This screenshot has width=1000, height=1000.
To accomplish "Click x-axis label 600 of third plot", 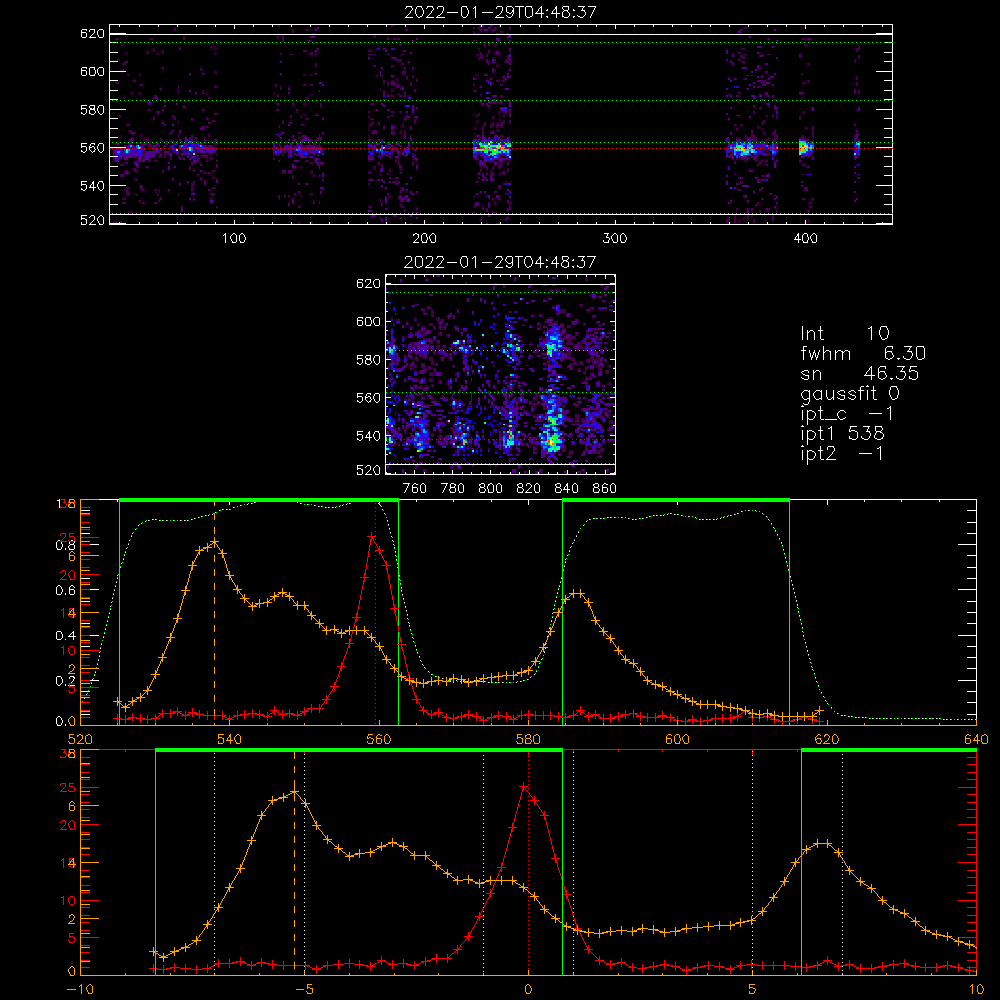I will pos(677,739).
